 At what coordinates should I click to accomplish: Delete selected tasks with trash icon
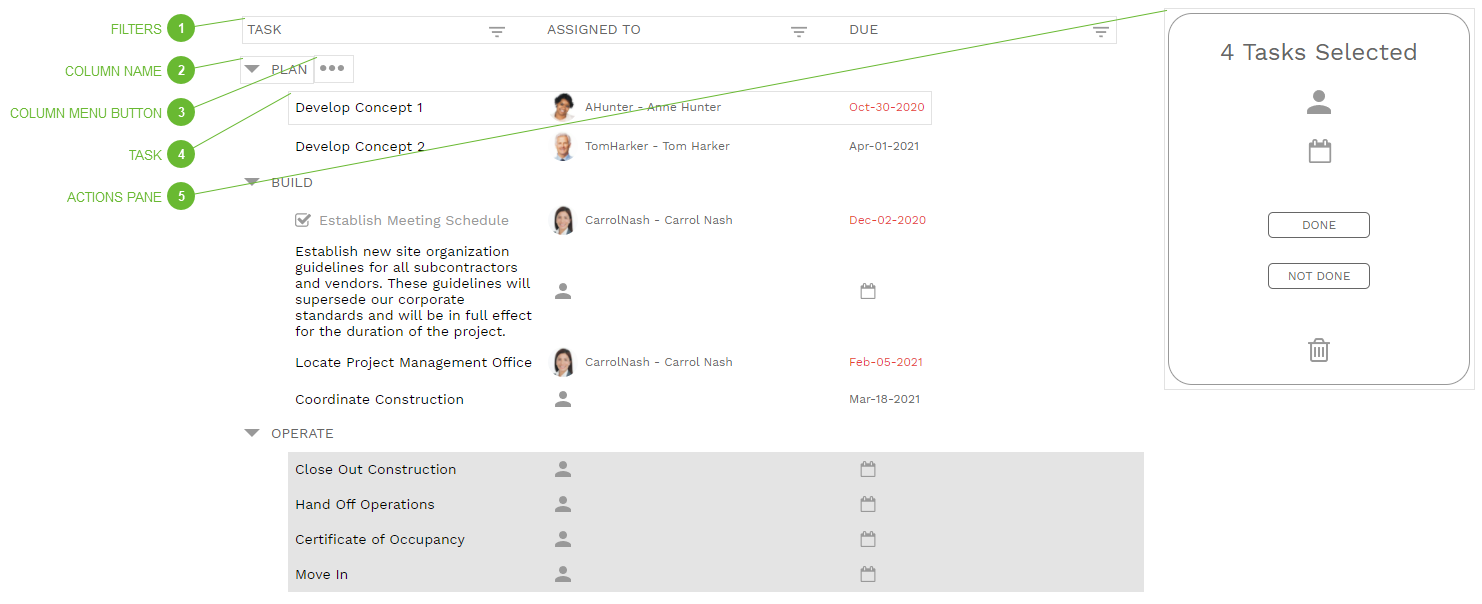[x=1319, y=350]
